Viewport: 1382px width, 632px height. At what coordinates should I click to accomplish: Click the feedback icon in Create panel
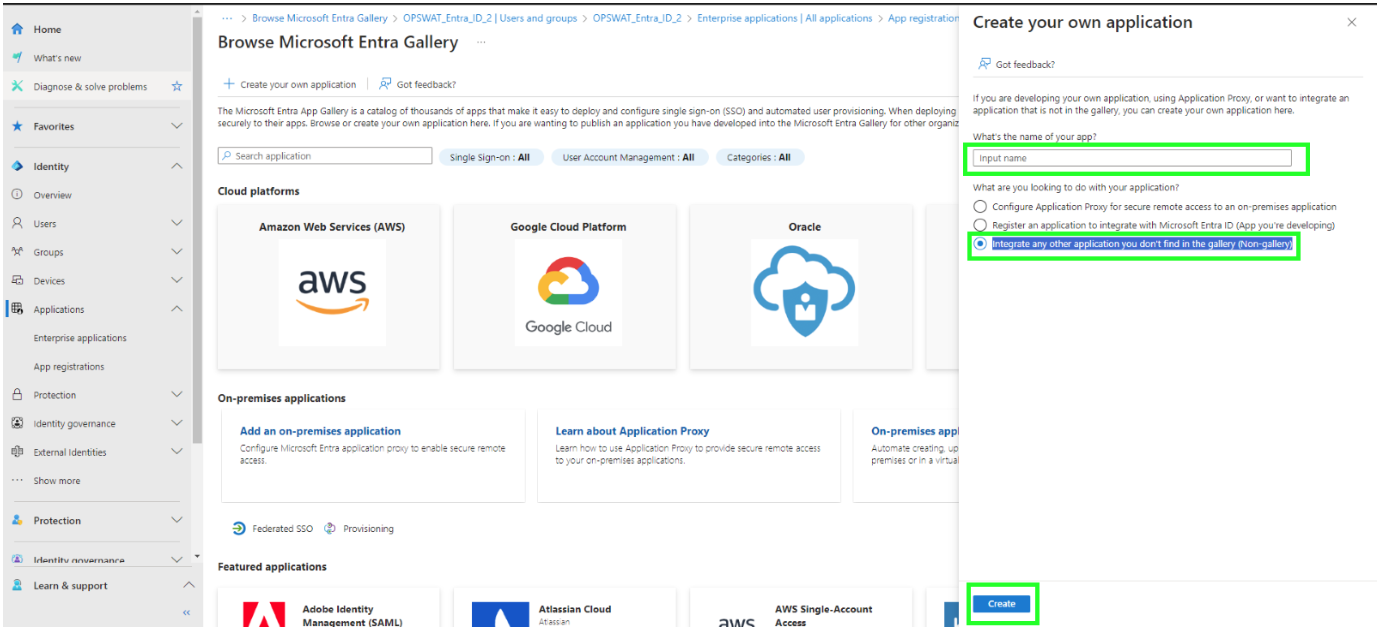tap(985, 64)
